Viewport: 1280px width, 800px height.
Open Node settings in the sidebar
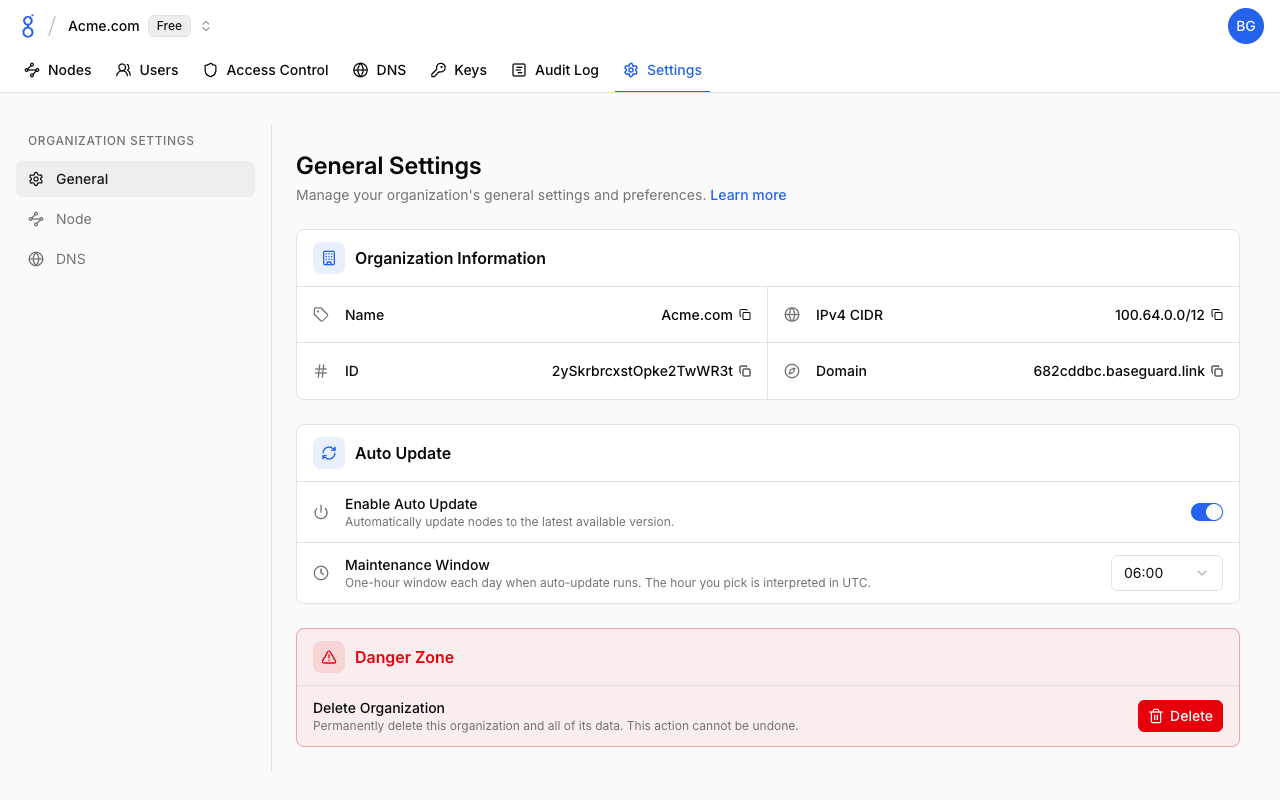pyautogui.click(x=135, y=219)
